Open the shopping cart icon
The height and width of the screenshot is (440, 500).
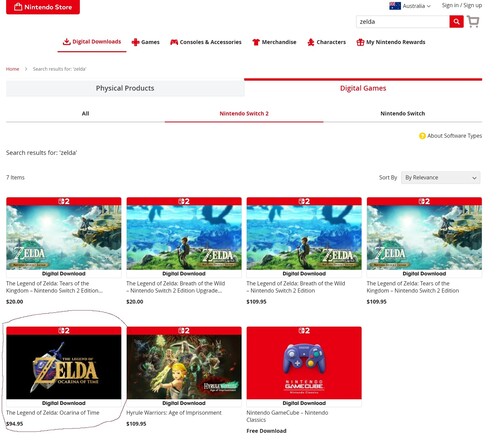(x=473, y=22)
